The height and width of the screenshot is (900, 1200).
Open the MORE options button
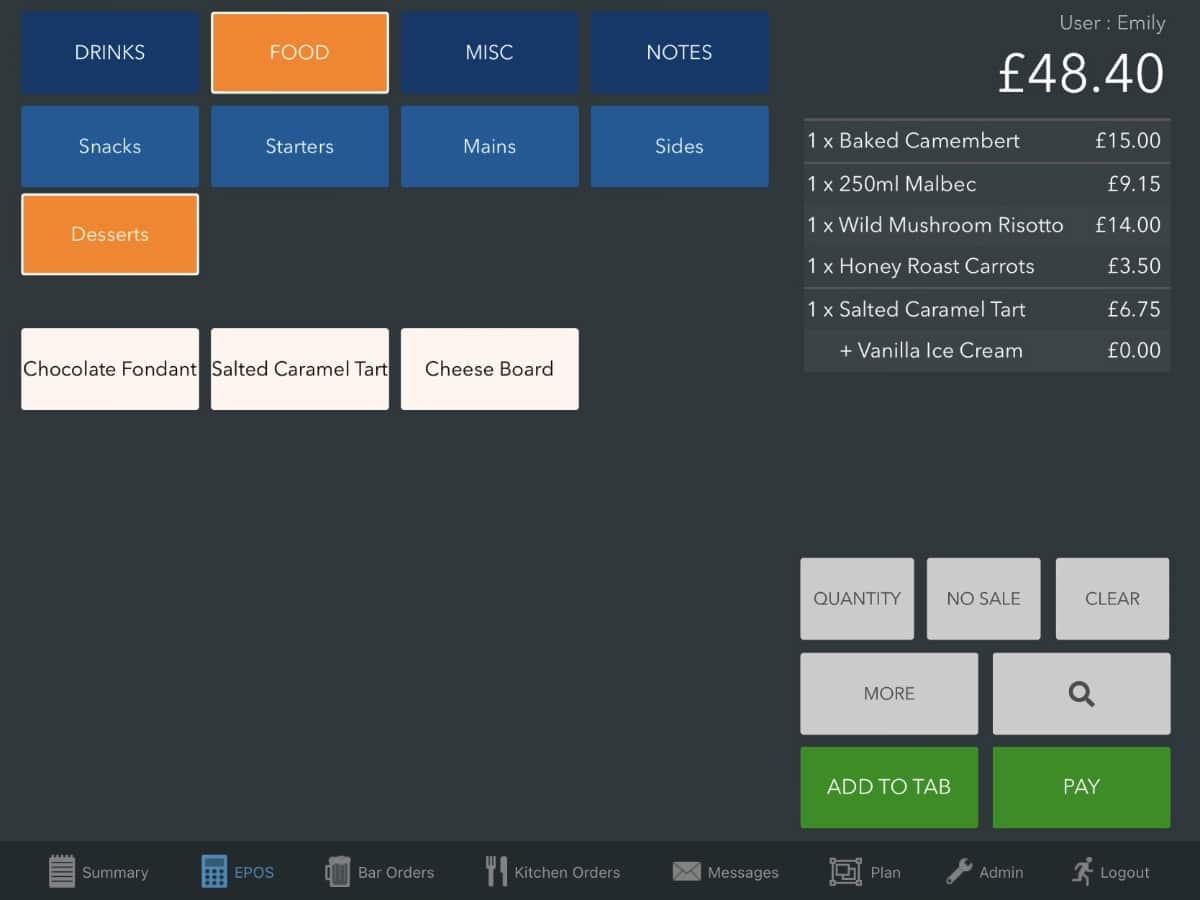pos(889,694)
